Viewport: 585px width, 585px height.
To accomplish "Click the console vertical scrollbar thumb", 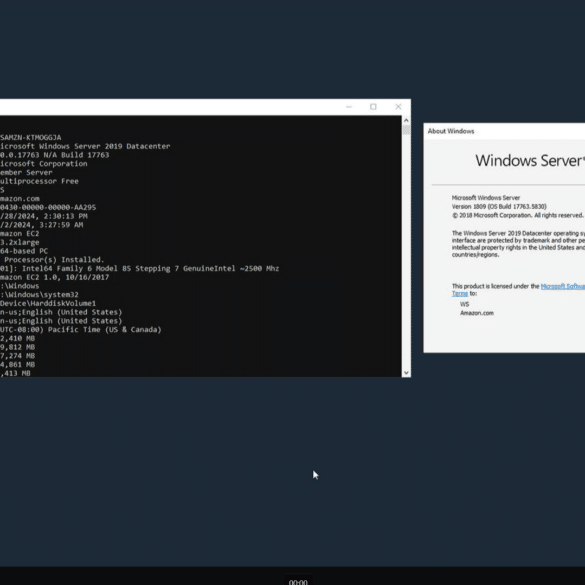I will (x=406, y=130).
